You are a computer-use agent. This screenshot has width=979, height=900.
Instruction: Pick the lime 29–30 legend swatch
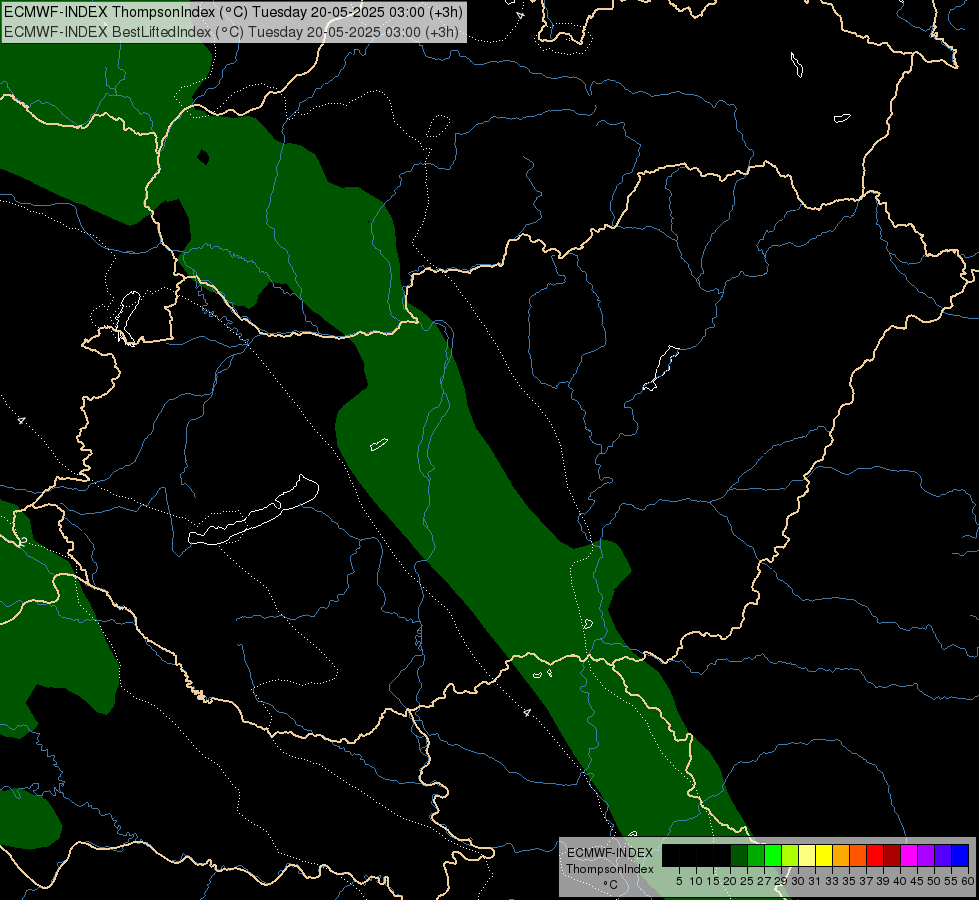click(790, 855)
